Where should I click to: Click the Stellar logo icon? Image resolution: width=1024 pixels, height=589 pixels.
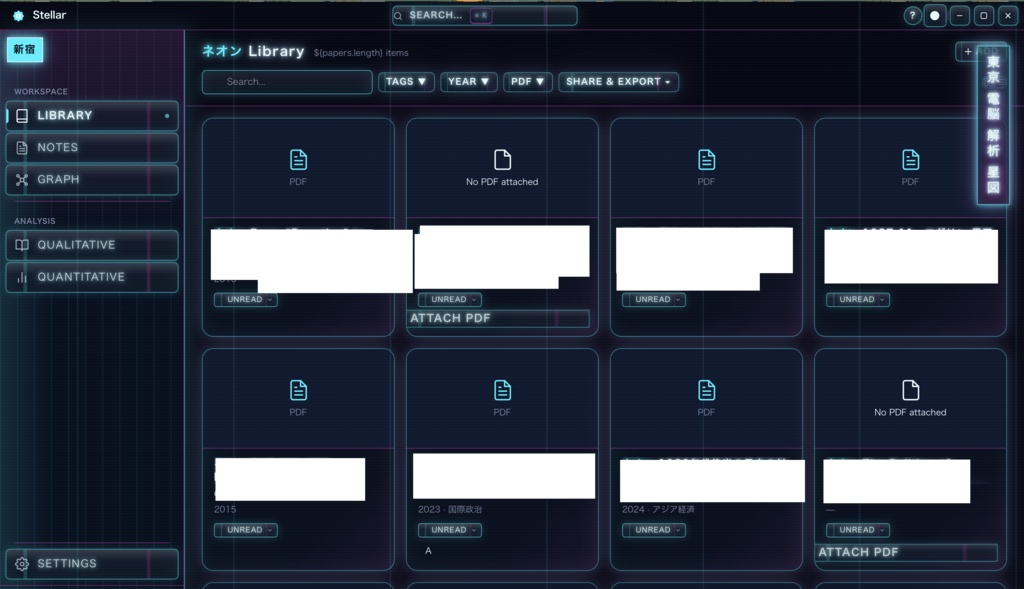[18, 16]
